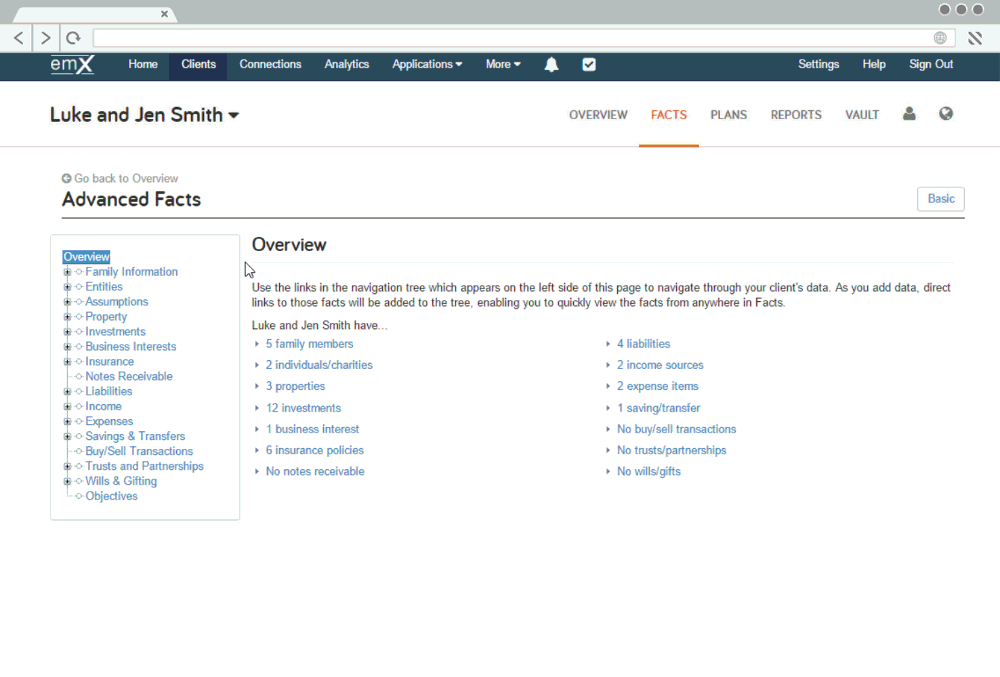Viewport: 1000px width, 677px height.
Task: Reload the browser page
Action: tap(73, 38)
